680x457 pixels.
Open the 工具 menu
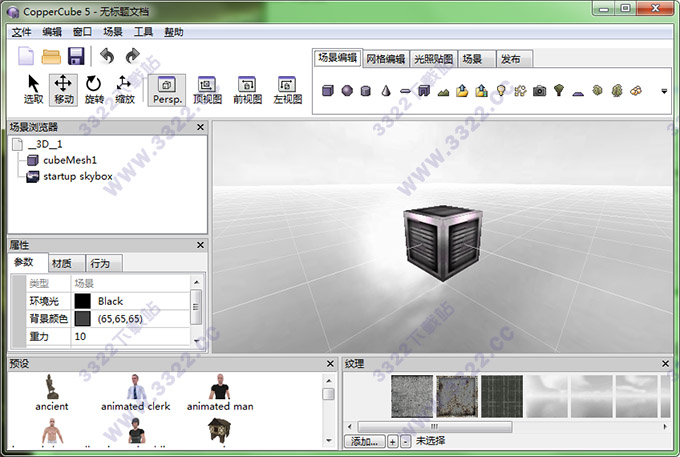(143, 32)
